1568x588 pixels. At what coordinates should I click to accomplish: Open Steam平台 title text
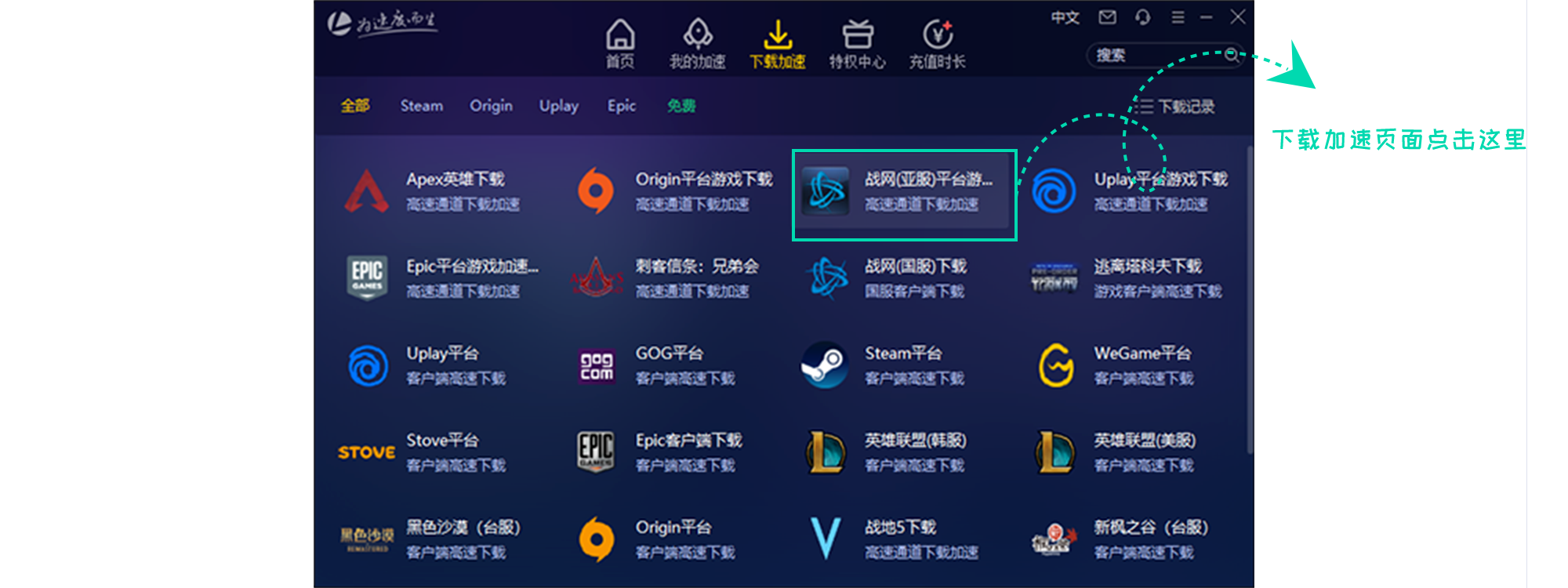[903, 353]
